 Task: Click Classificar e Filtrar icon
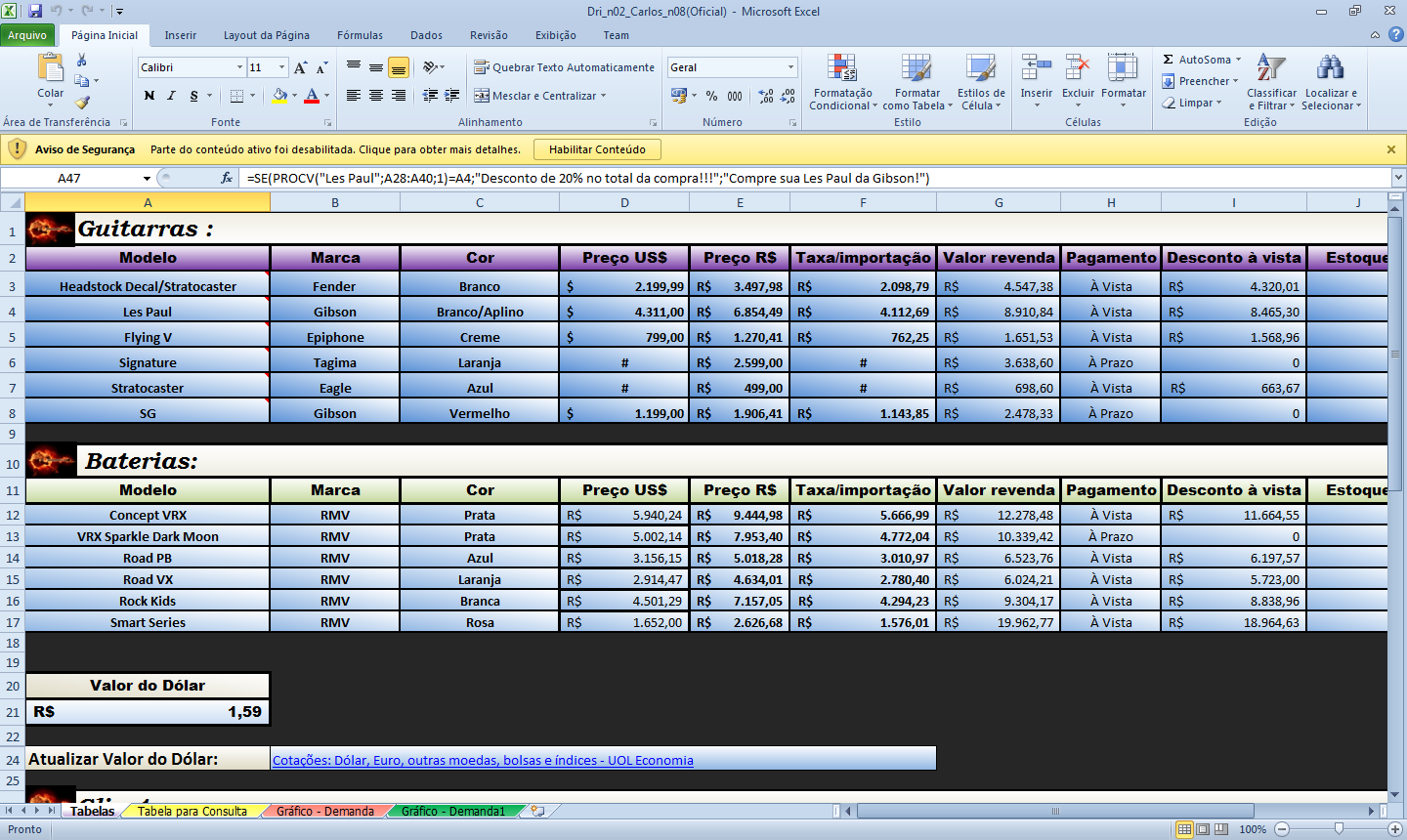[x=1271, y=67]
